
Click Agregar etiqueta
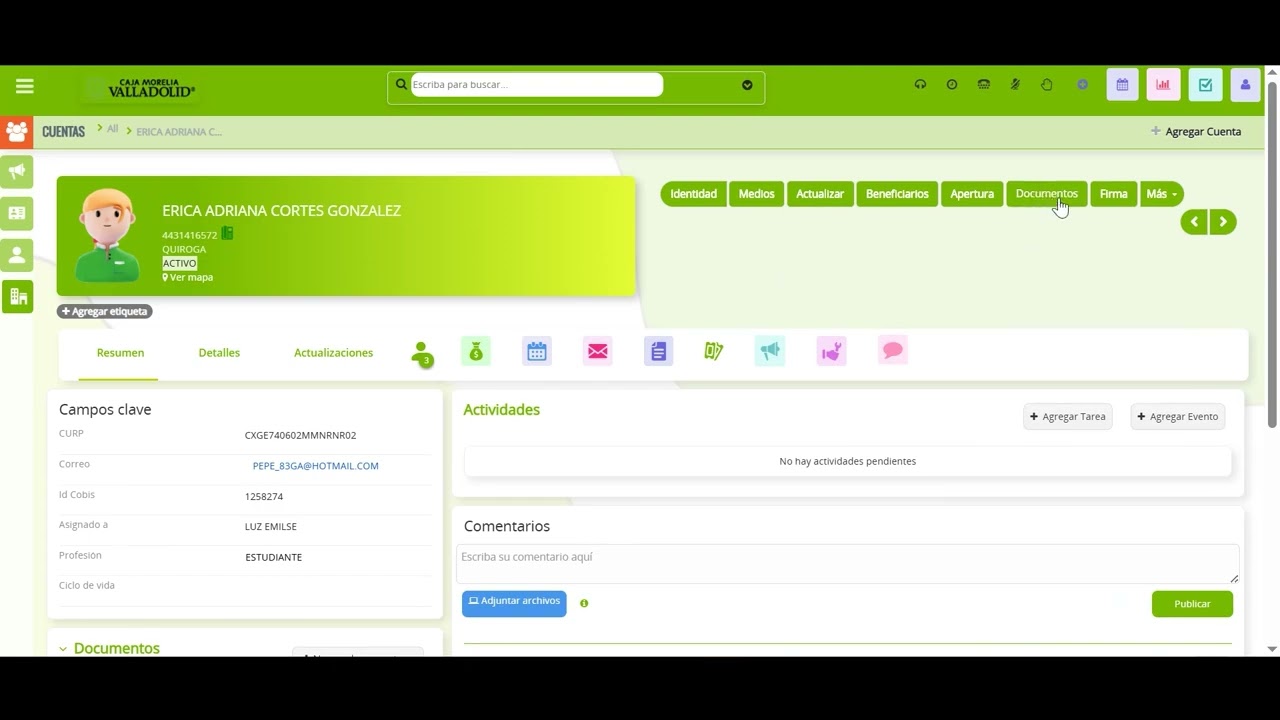pos(105,311)
